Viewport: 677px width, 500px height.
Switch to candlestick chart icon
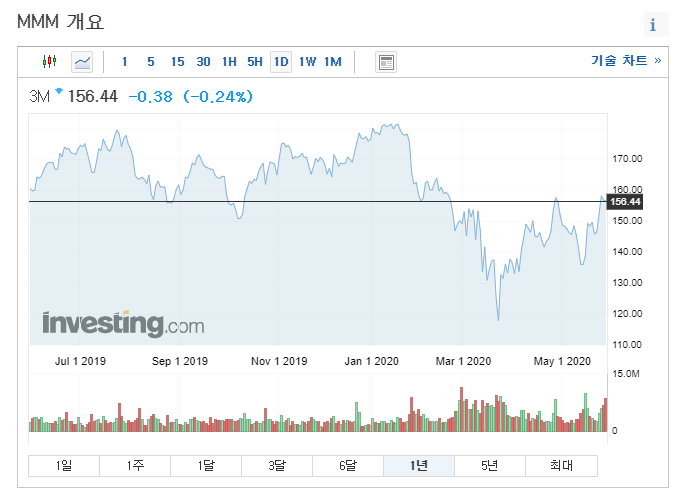pos(50,62)
